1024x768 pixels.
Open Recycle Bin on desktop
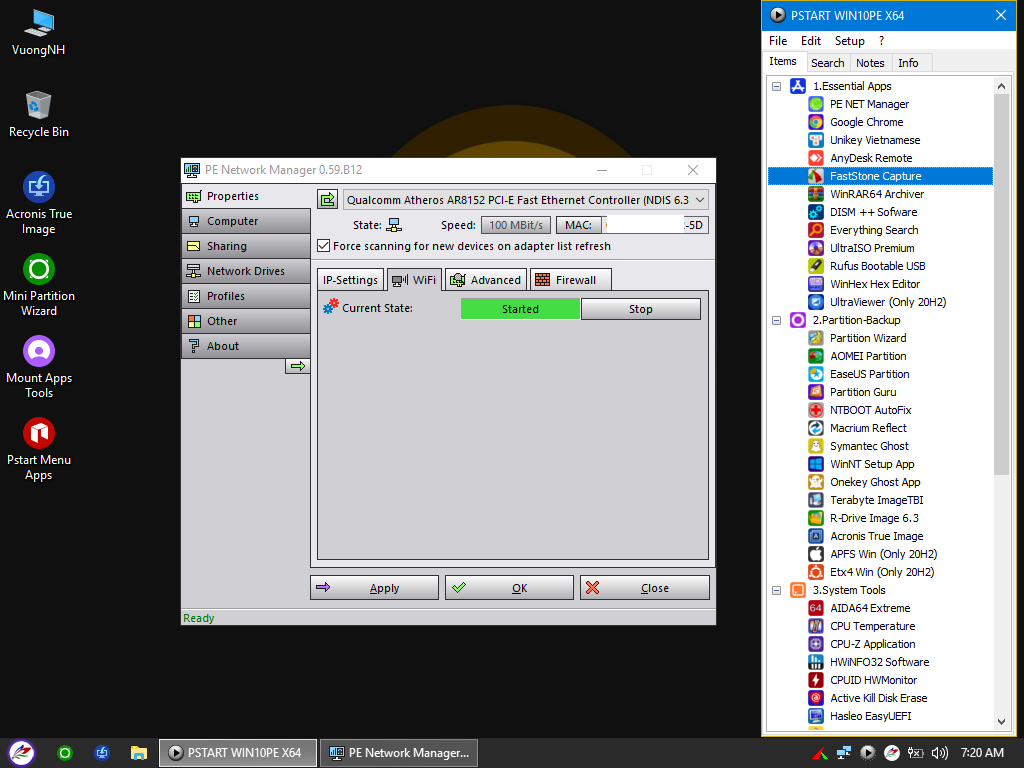[x=39, y=114]
